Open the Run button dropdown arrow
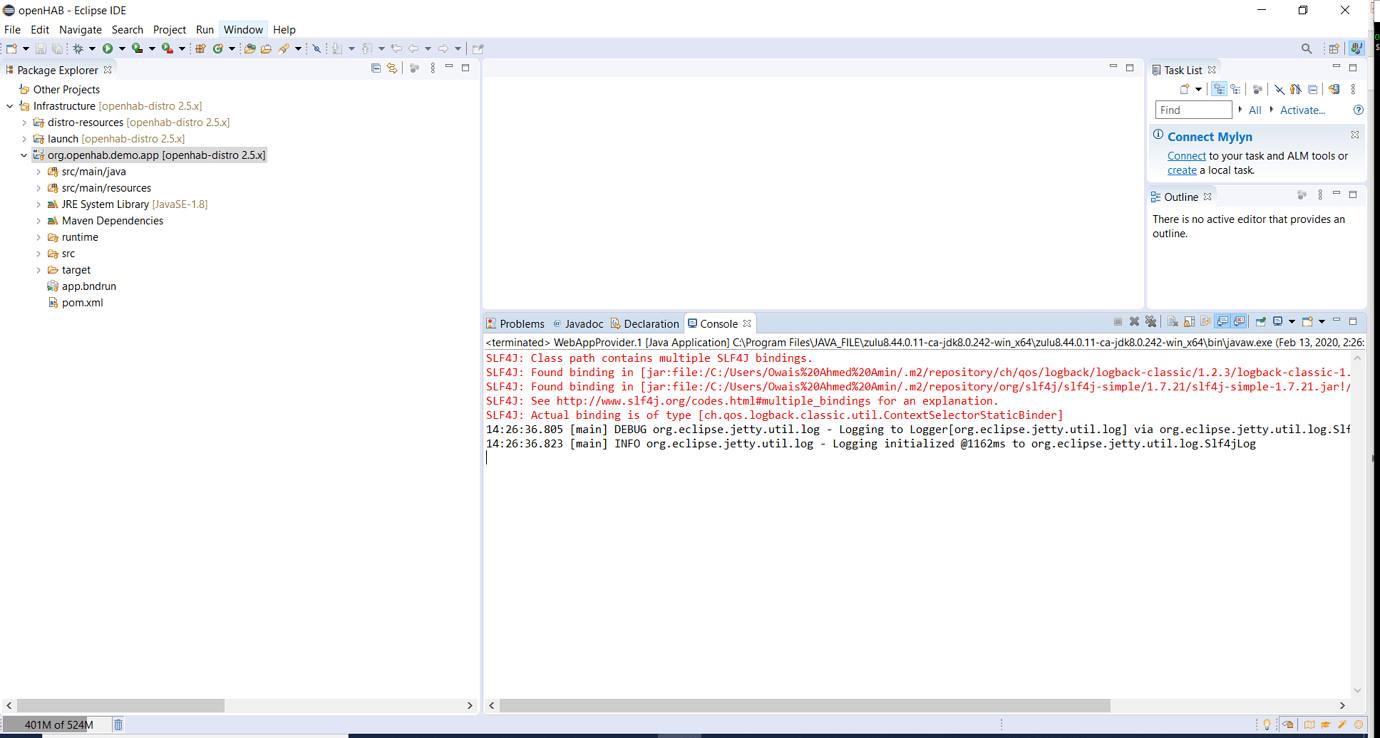1380x738 pixels. click(x=122, y=48)
